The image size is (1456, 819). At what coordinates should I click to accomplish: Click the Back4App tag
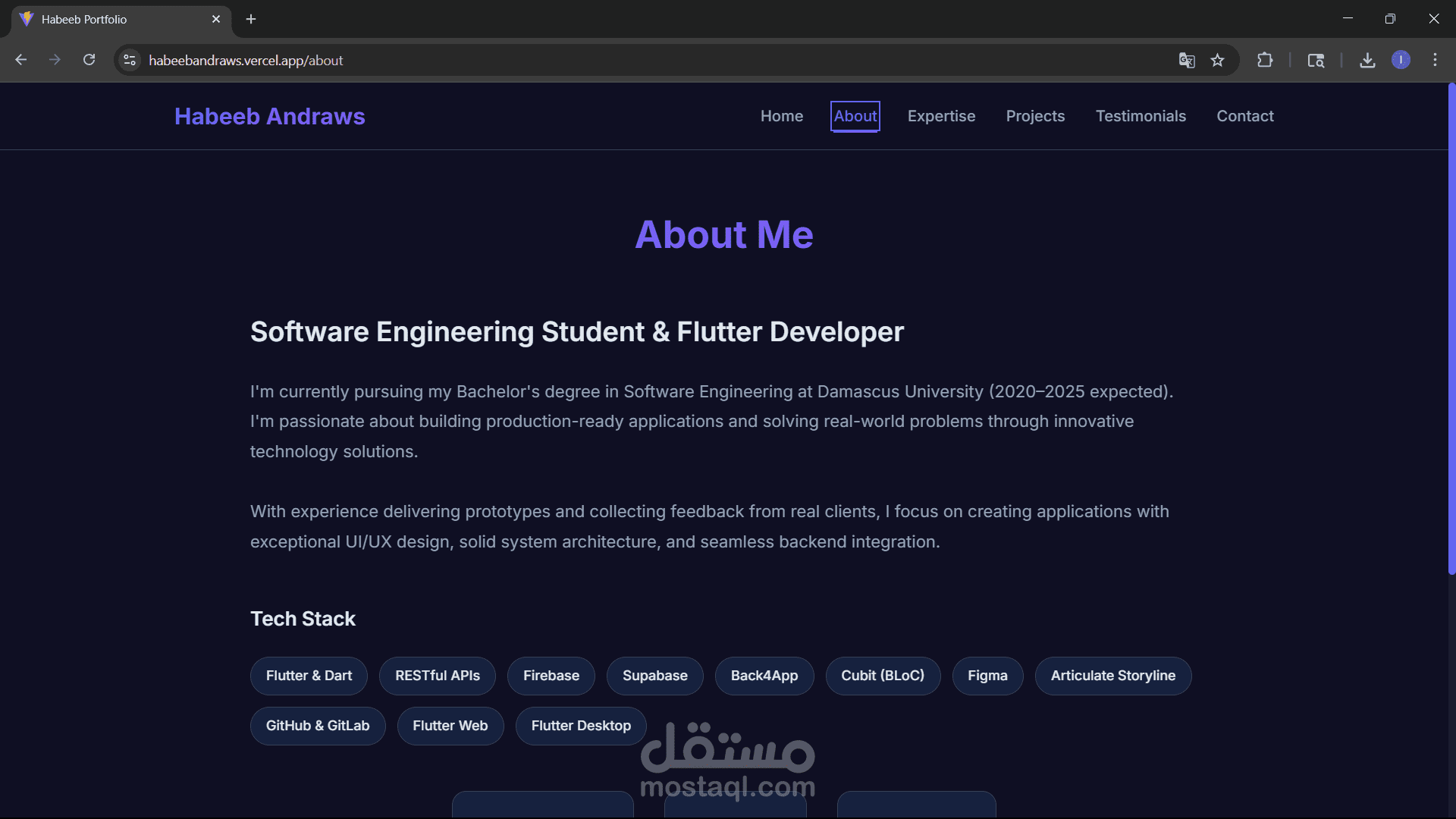pyautogui.click(x=764, y=676)
